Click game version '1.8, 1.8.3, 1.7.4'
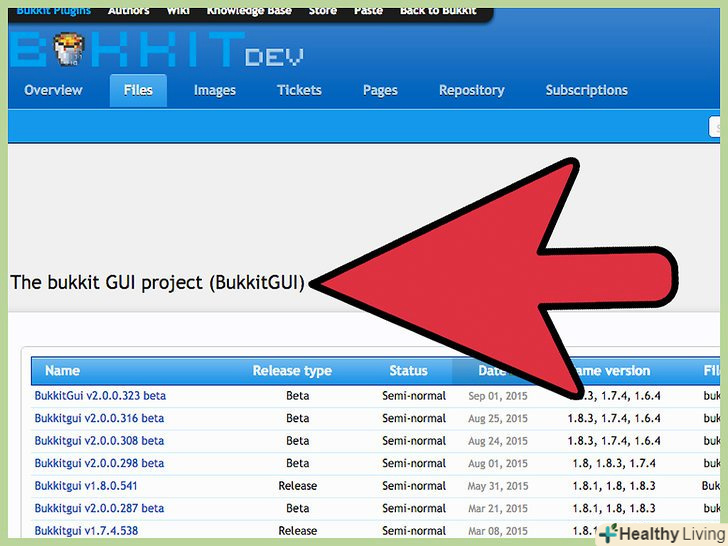728x546 pixels. tap(614, 463)
